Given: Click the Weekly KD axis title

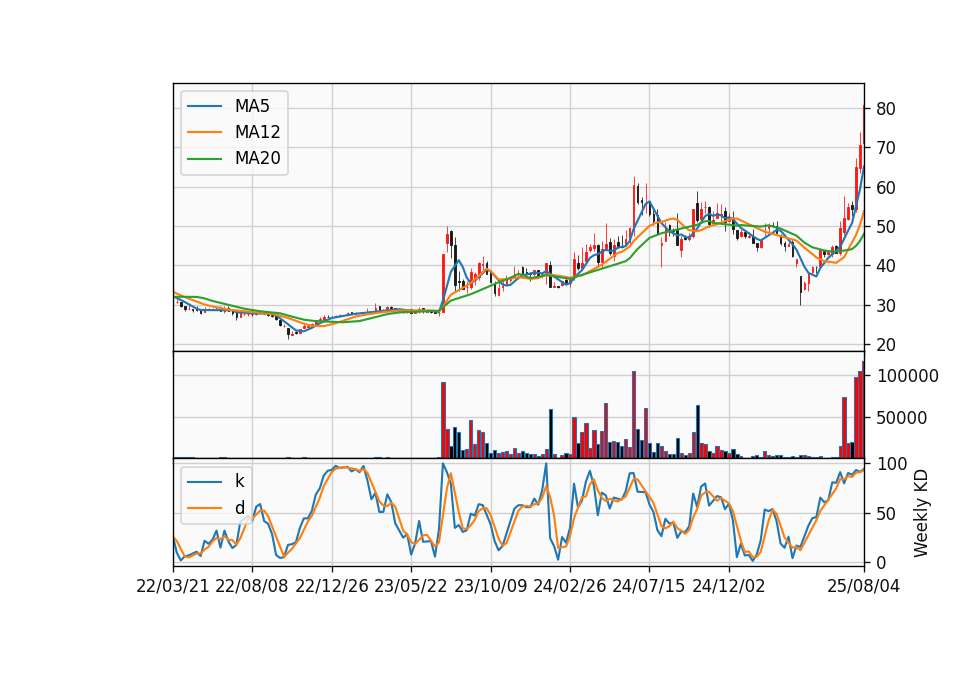Looking at the screenshot, I should click(921, 513).
